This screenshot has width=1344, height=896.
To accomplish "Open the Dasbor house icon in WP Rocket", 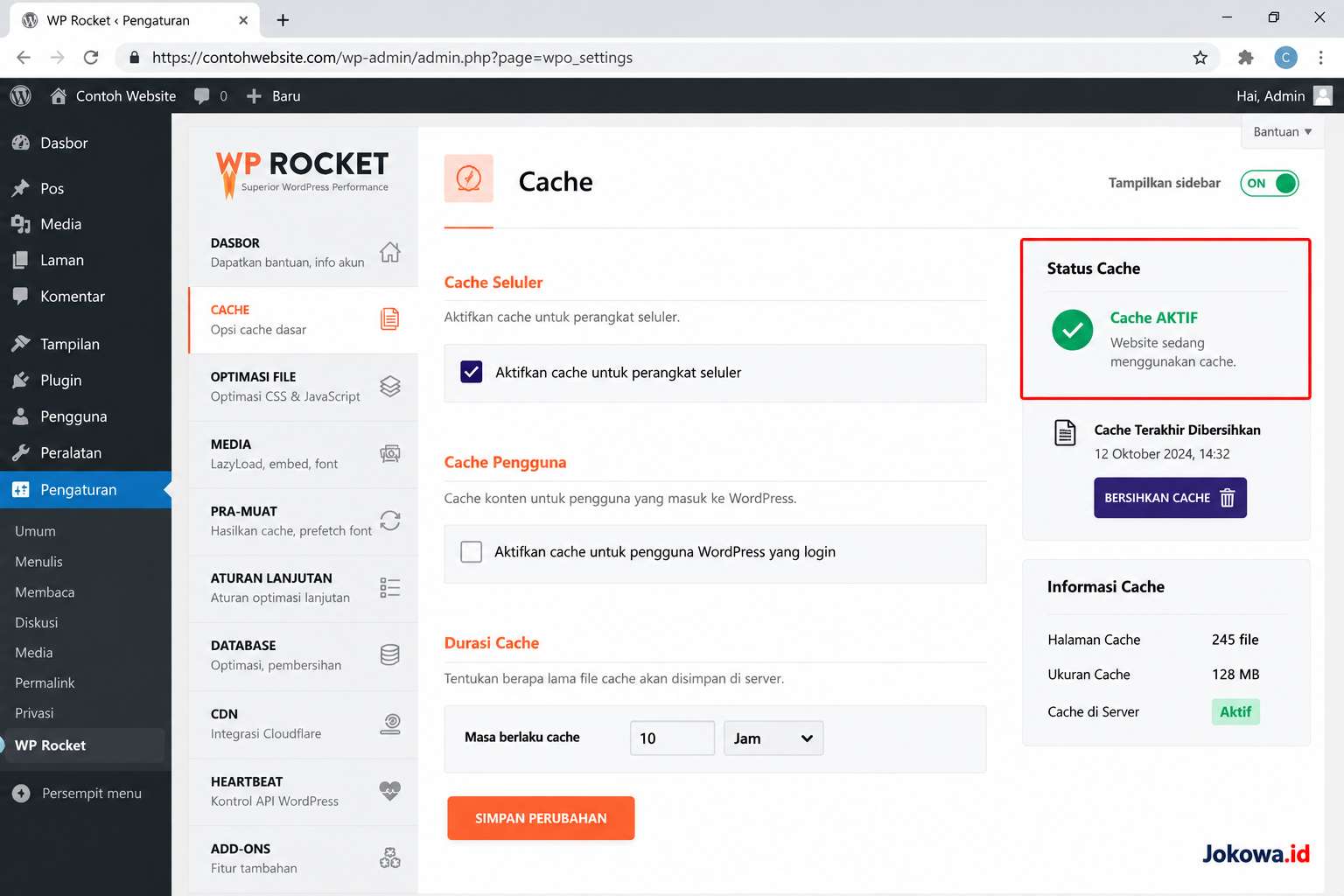I will click(x=390, y=252).
